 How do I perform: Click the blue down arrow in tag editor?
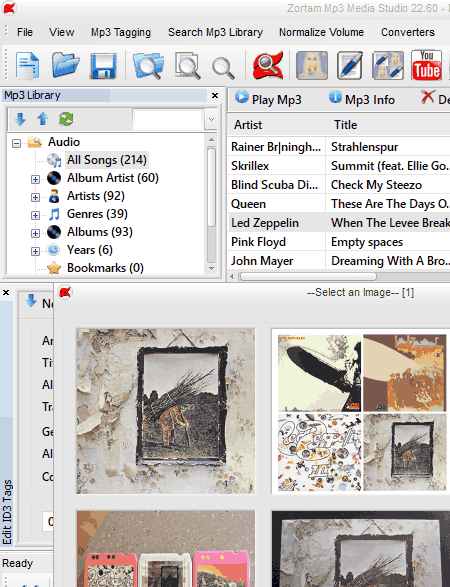tap(31, 301)
